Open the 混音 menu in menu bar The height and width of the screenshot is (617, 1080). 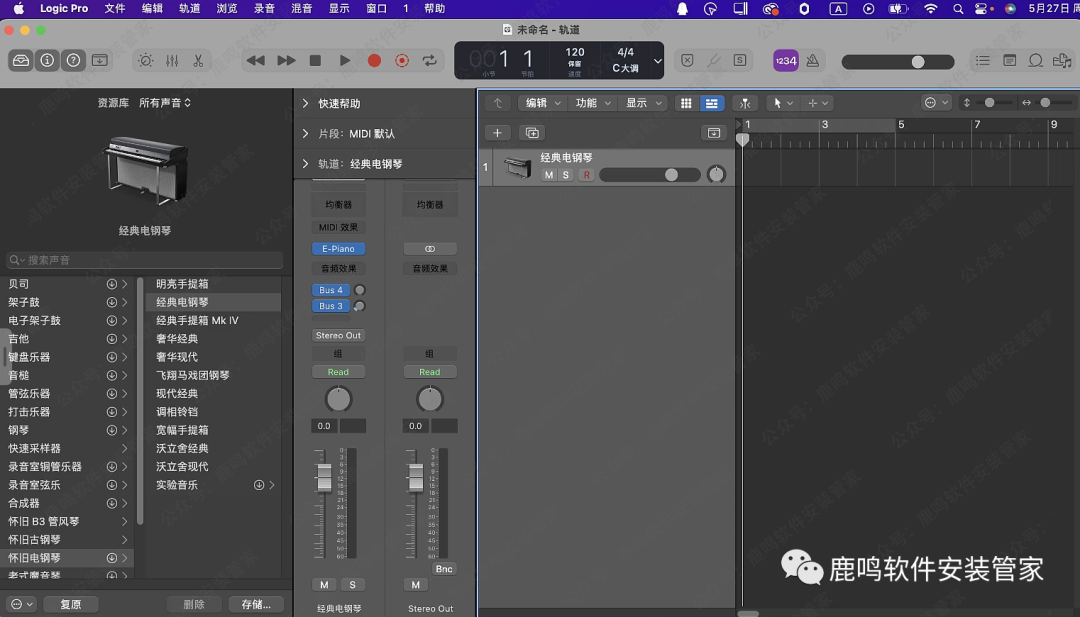(301, 9)
